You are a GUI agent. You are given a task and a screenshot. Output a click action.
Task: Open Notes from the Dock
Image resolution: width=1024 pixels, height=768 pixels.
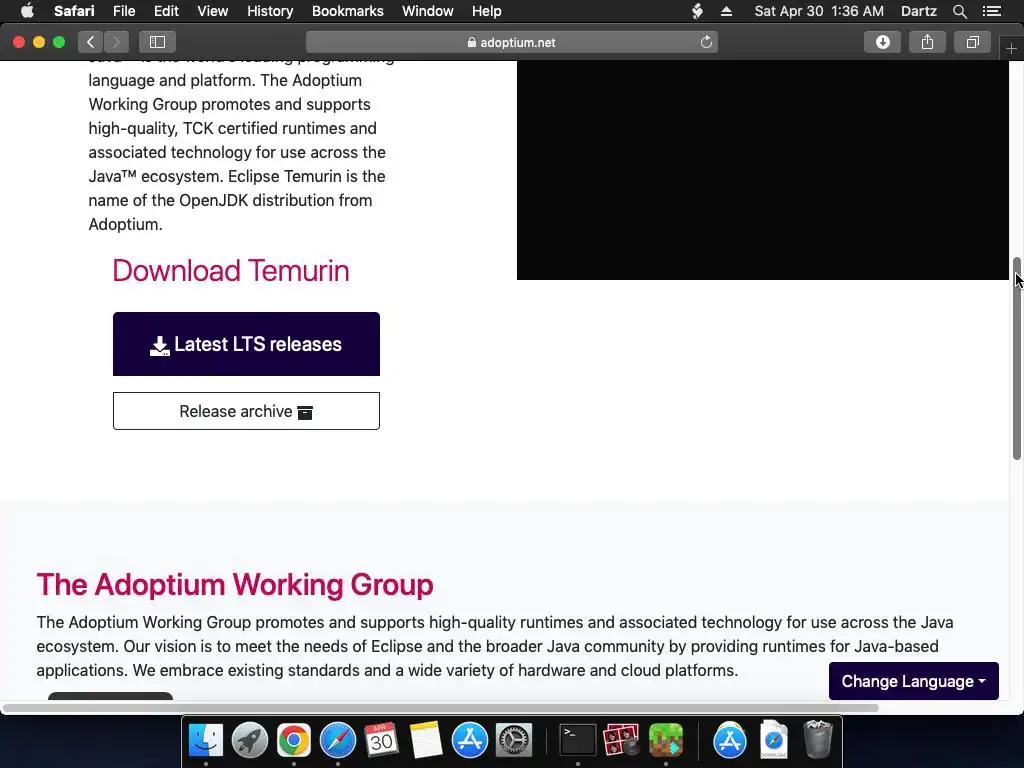click(x=426, y=741)
